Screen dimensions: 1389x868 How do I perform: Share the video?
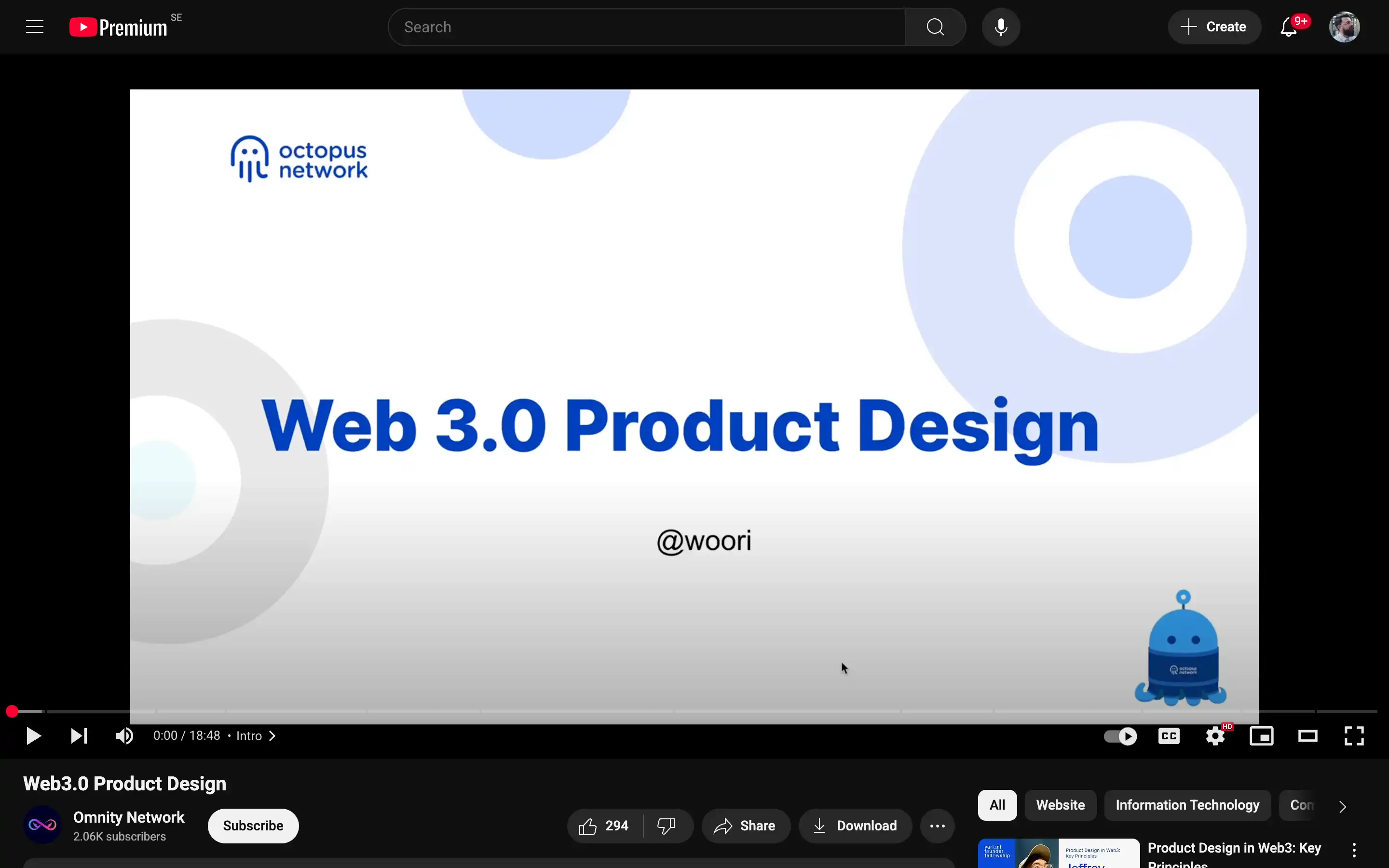pos(746,826)
